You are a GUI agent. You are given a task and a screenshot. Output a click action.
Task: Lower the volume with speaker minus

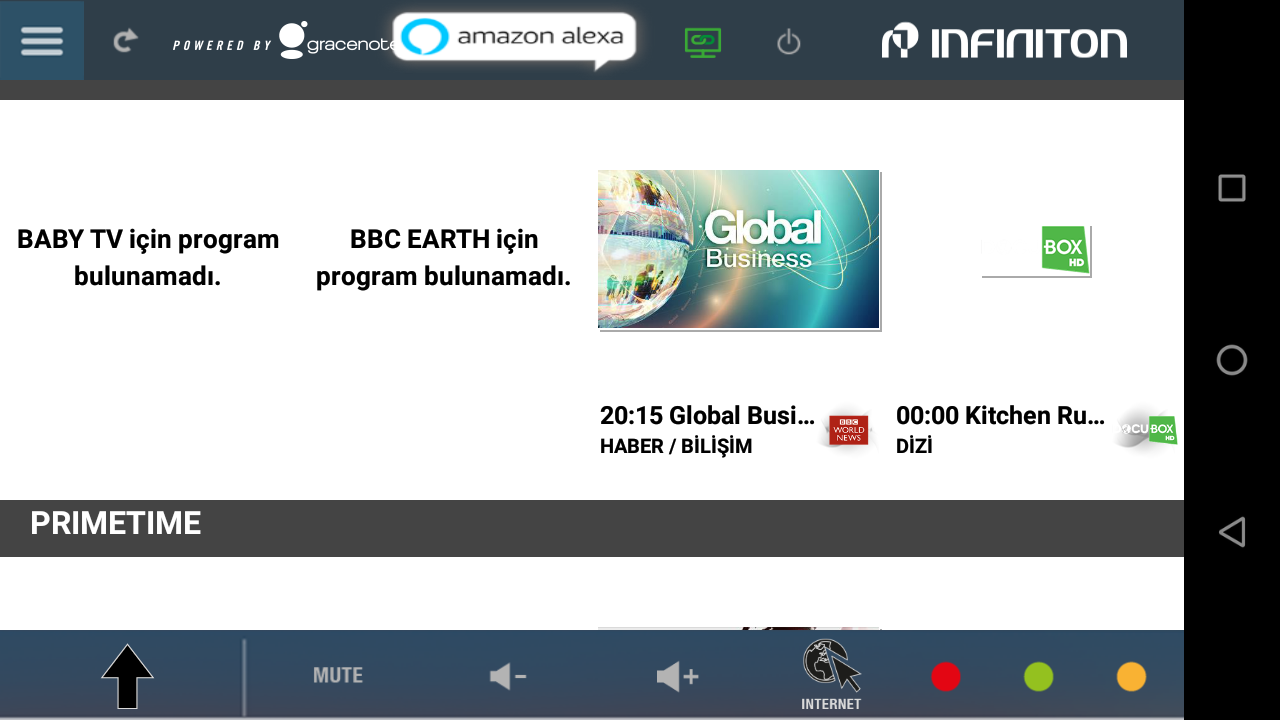click(508, 677)
